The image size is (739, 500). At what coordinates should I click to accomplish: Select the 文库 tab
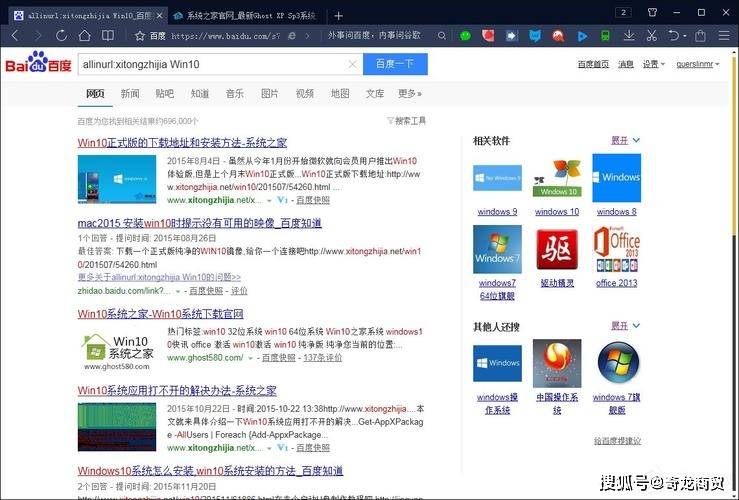pos(375,94)
